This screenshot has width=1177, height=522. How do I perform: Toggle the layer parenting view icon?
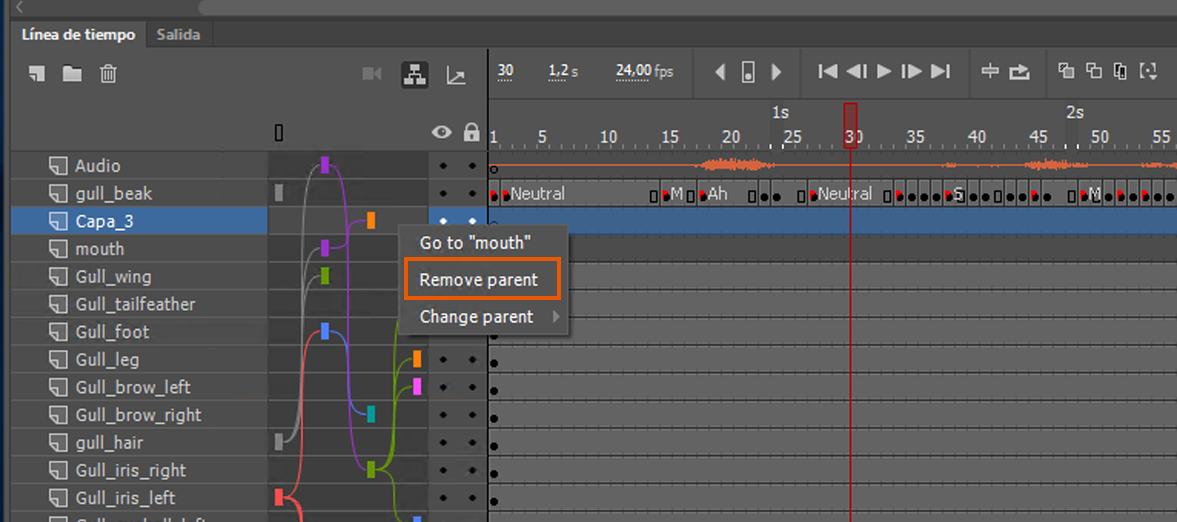pyautogui.click(x=414, y=74)
